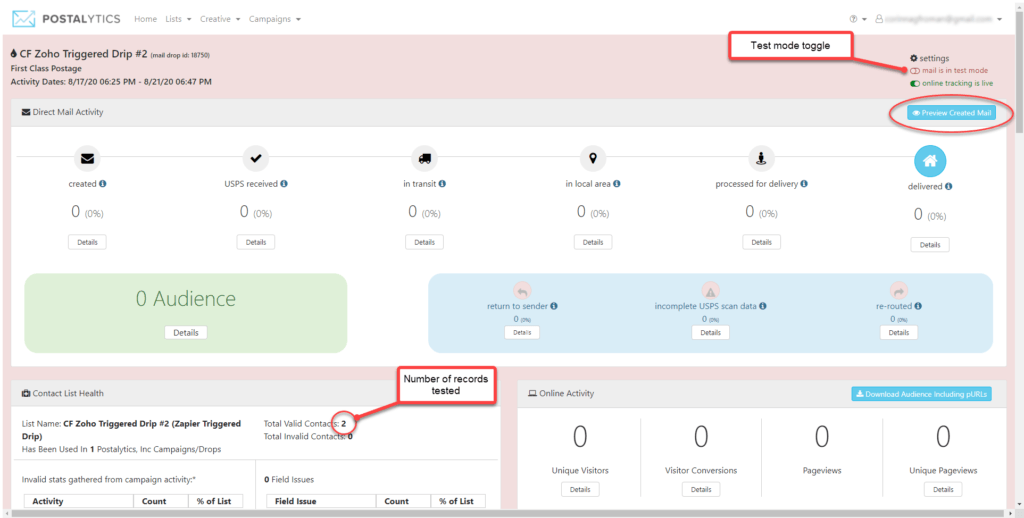
Task: Click the return to sender arrow icon
Action: point(522,291)
